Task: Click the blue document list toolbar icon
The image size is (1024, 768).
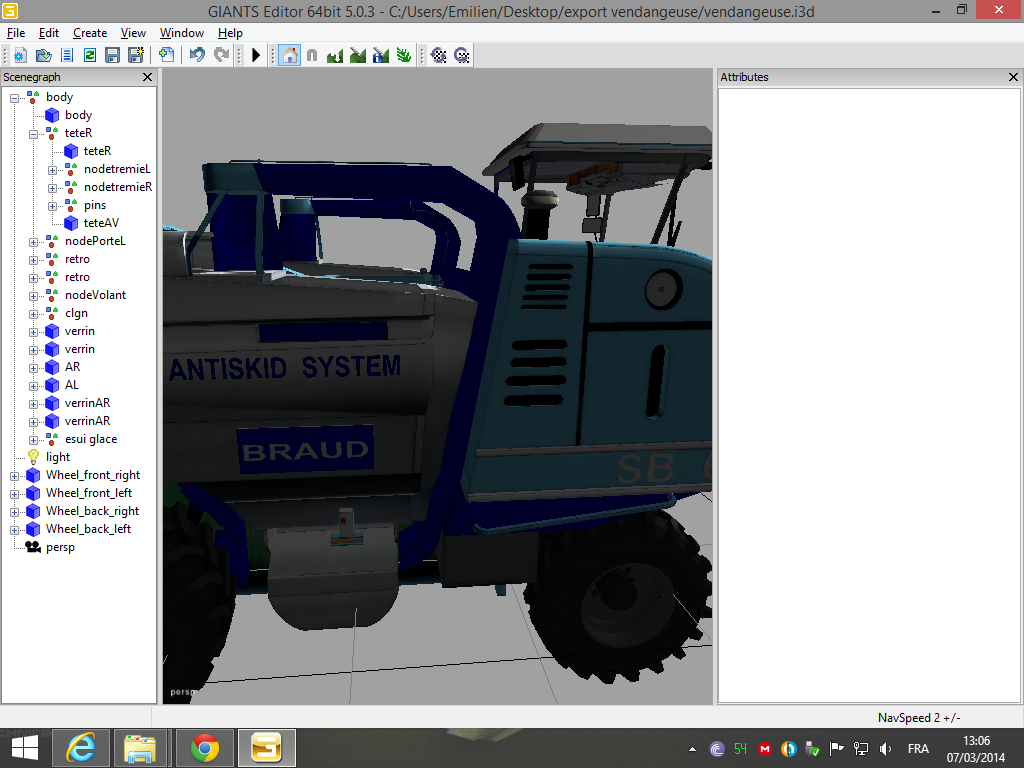Action: pyautogui.click(x=67, y=56)
